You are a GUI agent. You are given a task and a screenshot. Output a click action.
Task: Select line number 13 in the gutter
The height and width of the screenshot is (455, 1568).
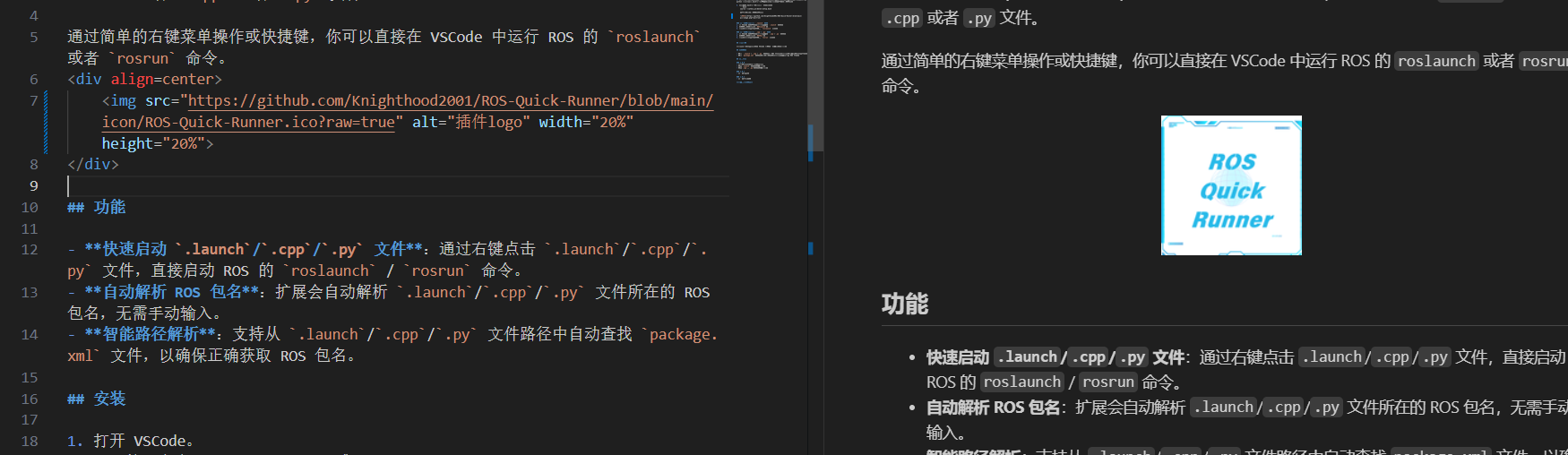(x=30, y=292)
